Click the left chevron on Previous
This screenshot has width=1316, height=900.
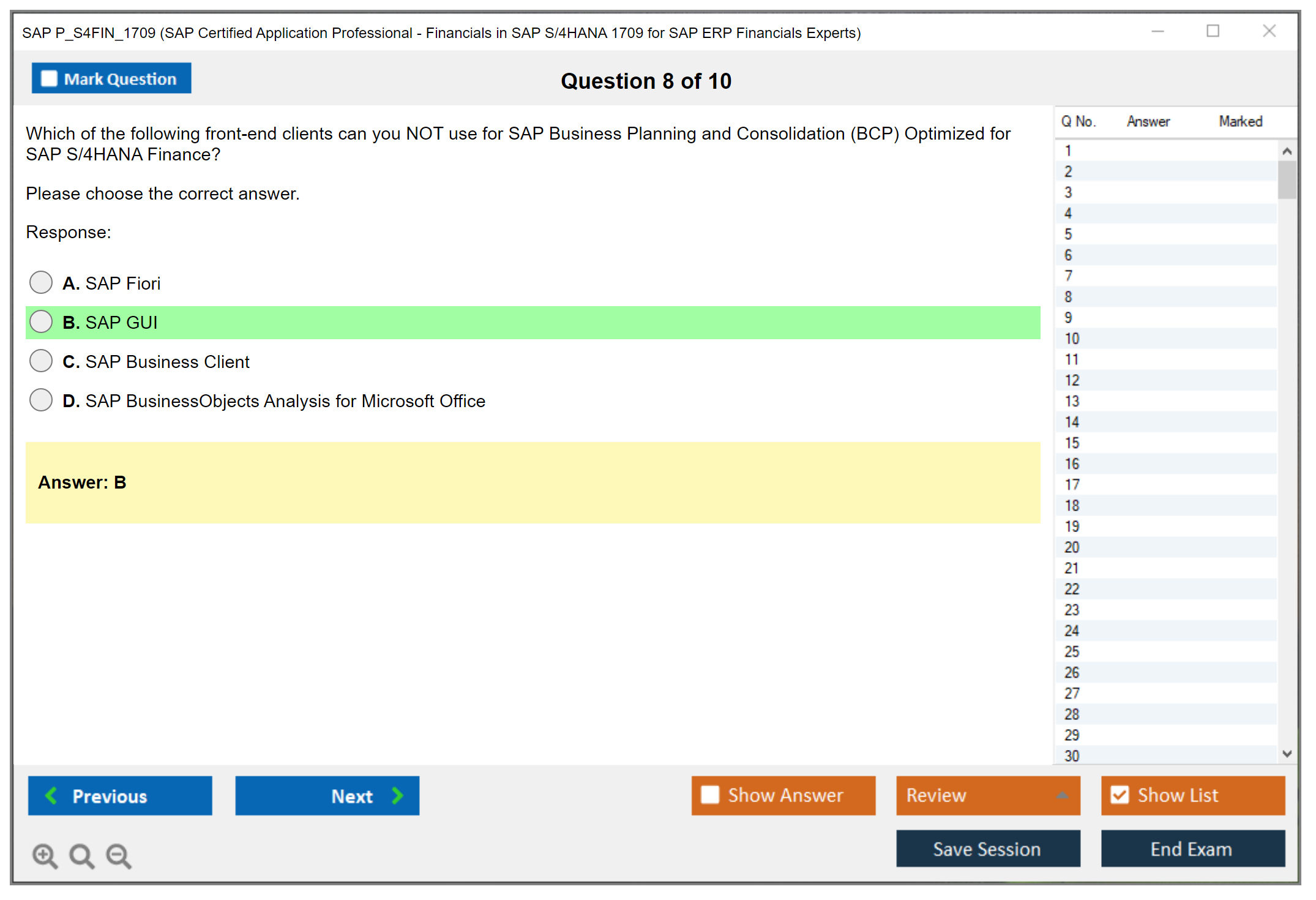(51, 796)
